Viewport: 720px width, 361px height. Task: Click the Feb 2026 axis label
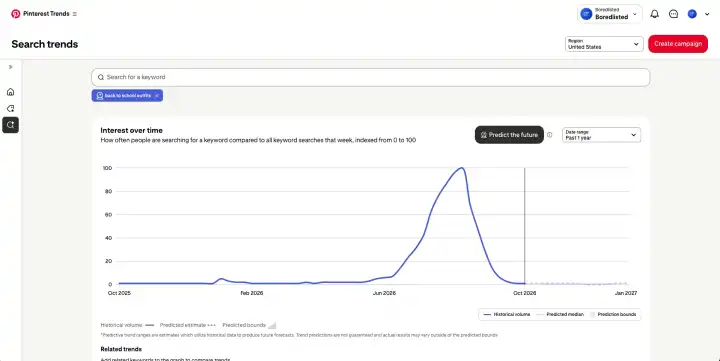point(252,293)
